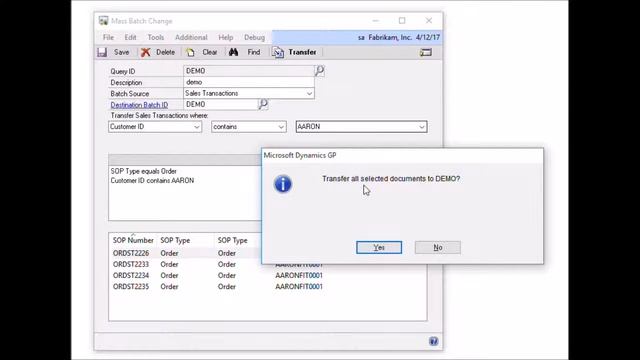Click the date 4/12/17 in header
This screenshot has width=640, height=360.
tap(428, 37)
